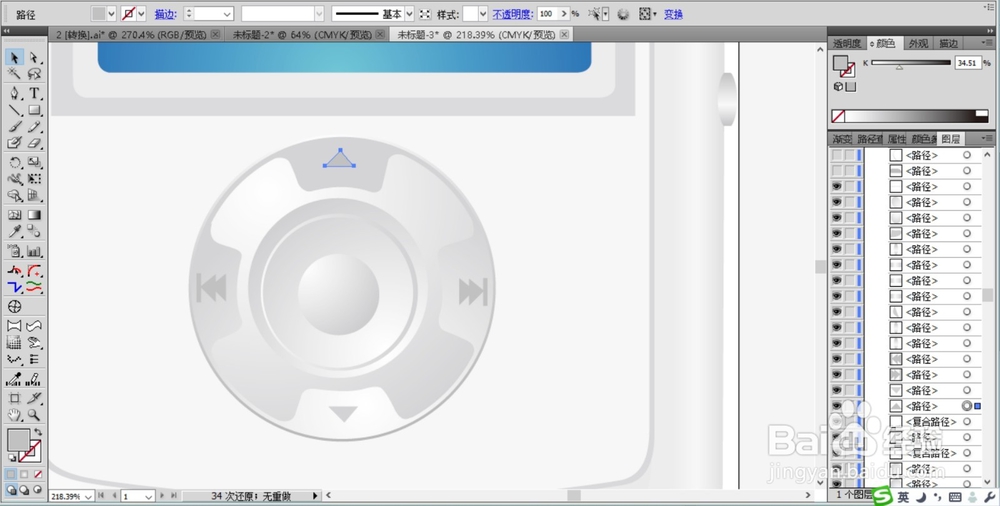Go to next artboard arrow
Image resolution: width=1000 pixels, height=506 pixels.
pyautogui.click(x=162, y=496)
